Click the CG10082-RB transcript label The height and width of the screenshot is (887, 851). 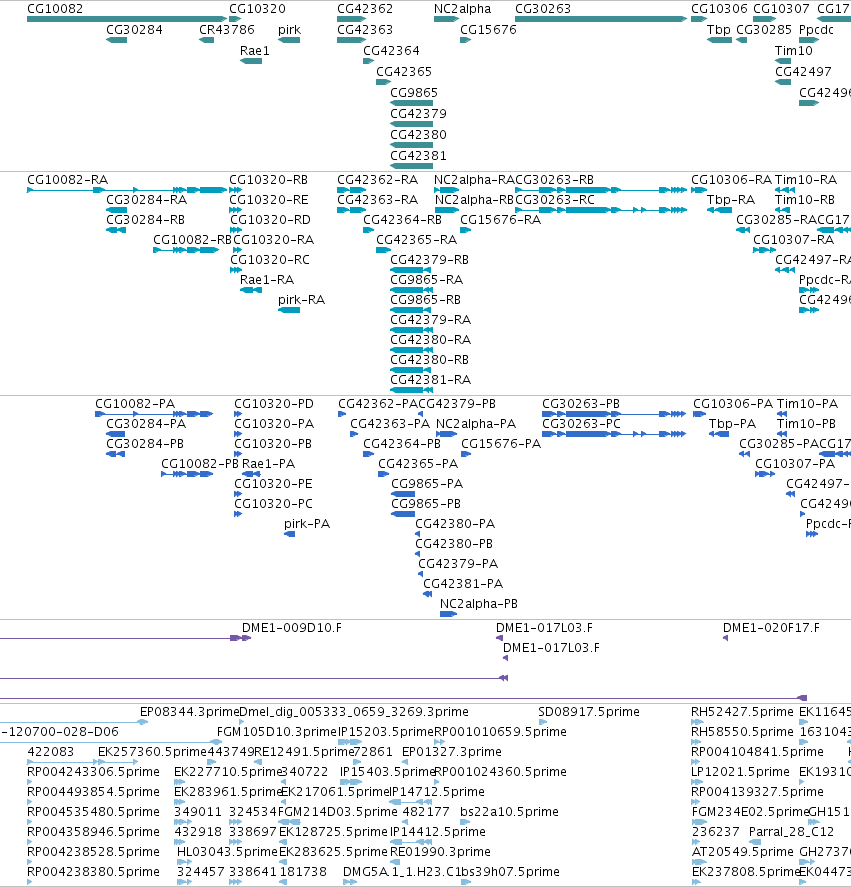pos(193,240)
